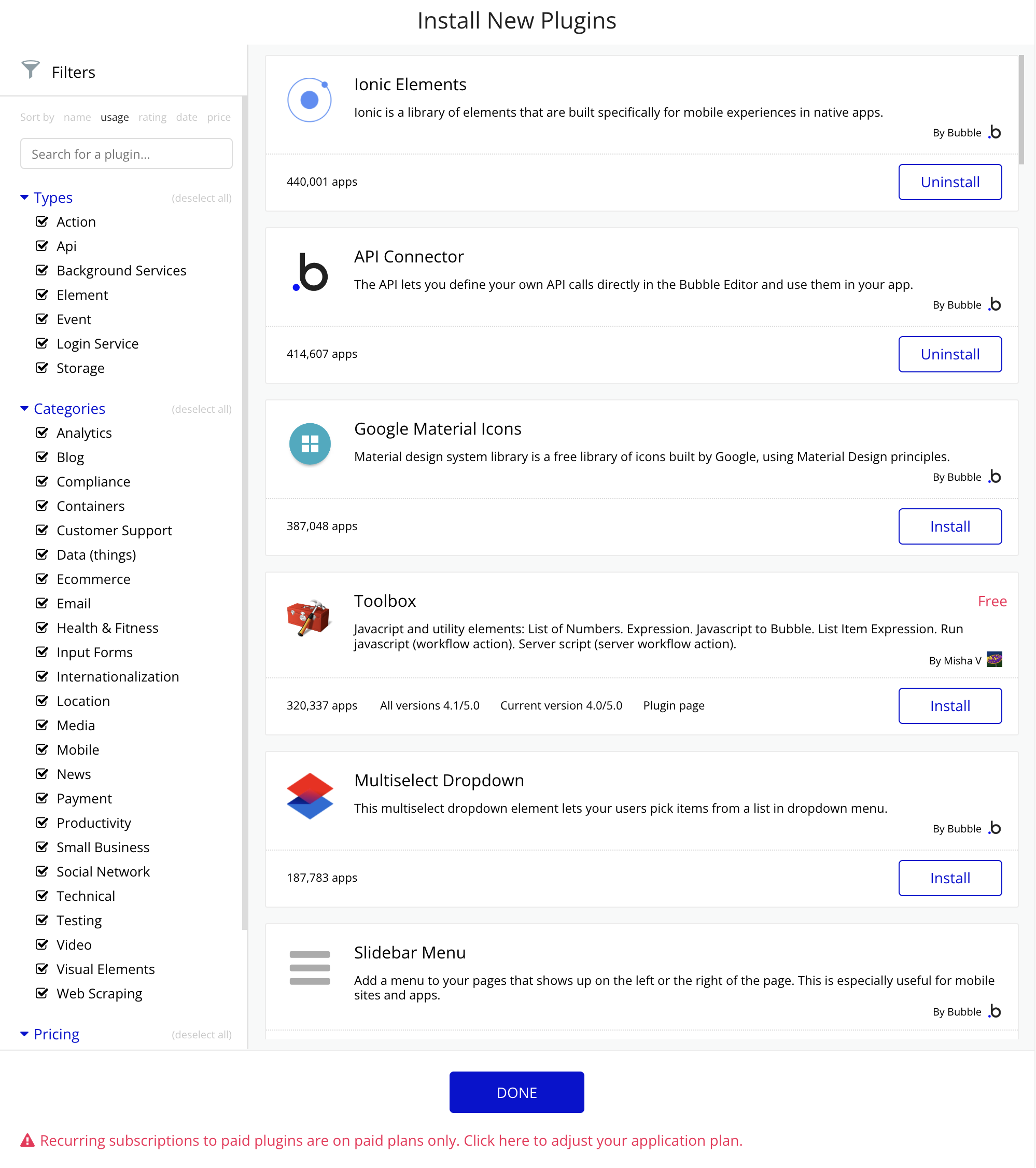The height and width of the screenshot is (1168, 1036).
Task: Sort plugins by price
Action: point(219,117)
